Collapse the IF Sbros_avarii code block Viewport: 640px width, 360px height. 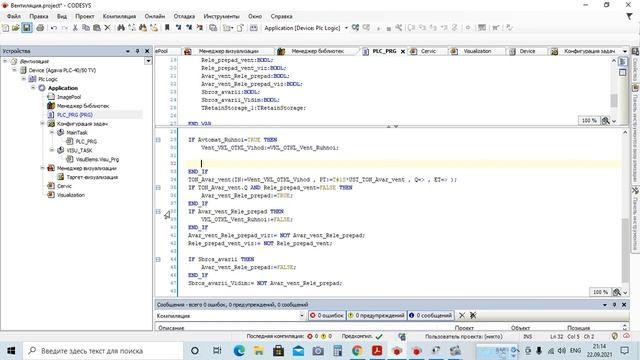point(158,259)
